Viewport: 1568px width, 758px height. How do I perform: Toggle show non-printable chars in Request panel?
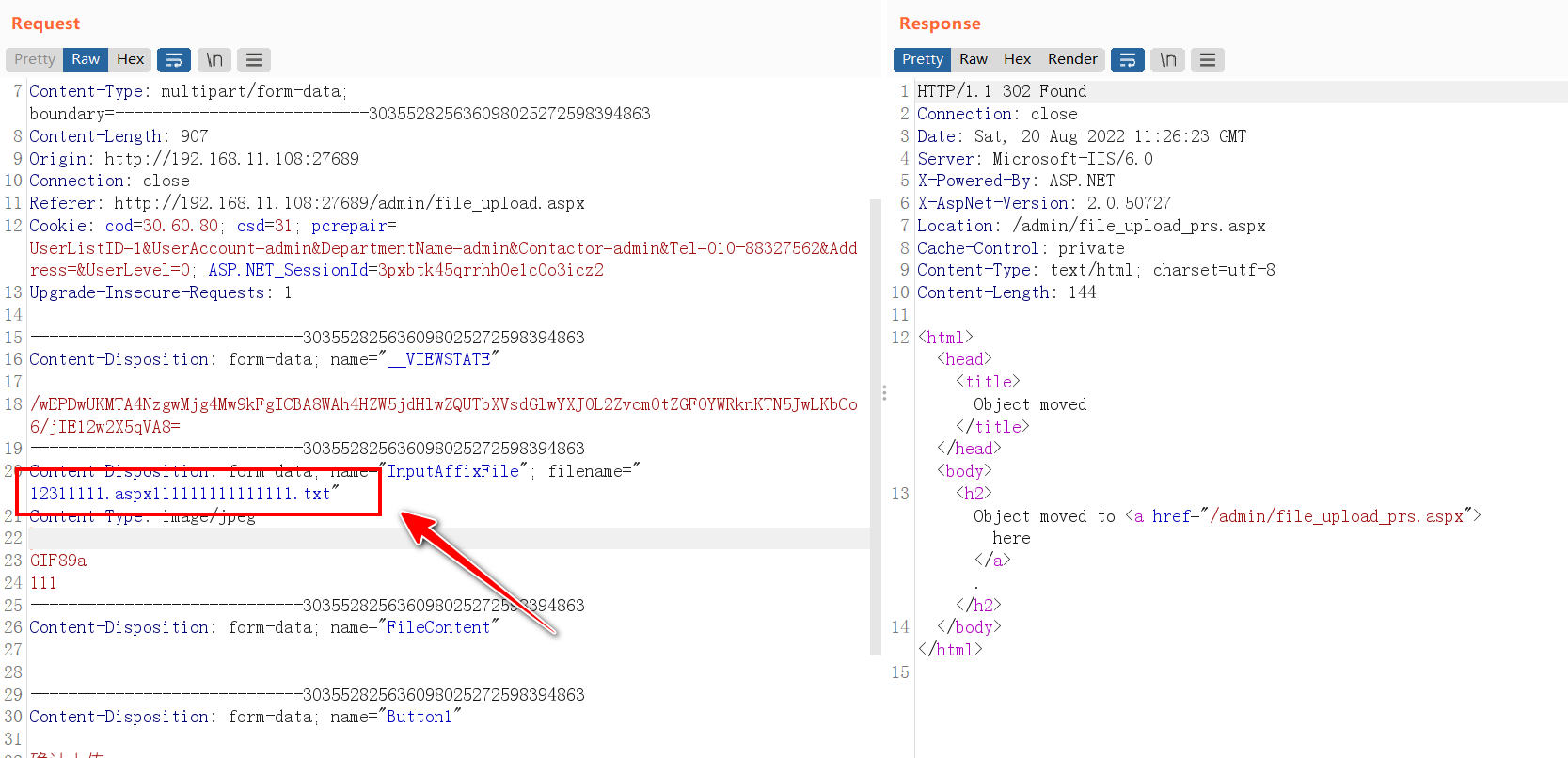214,60
